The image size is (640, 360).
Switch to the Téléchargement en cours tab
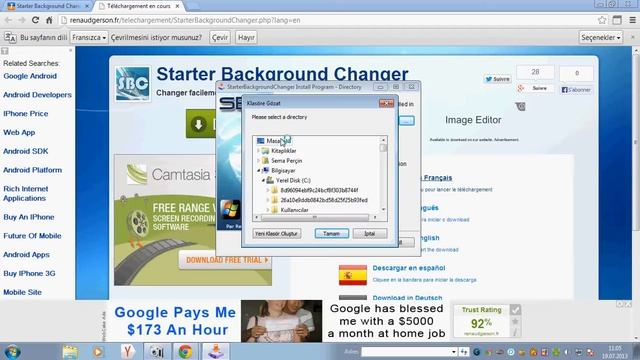tap(139, 6)
